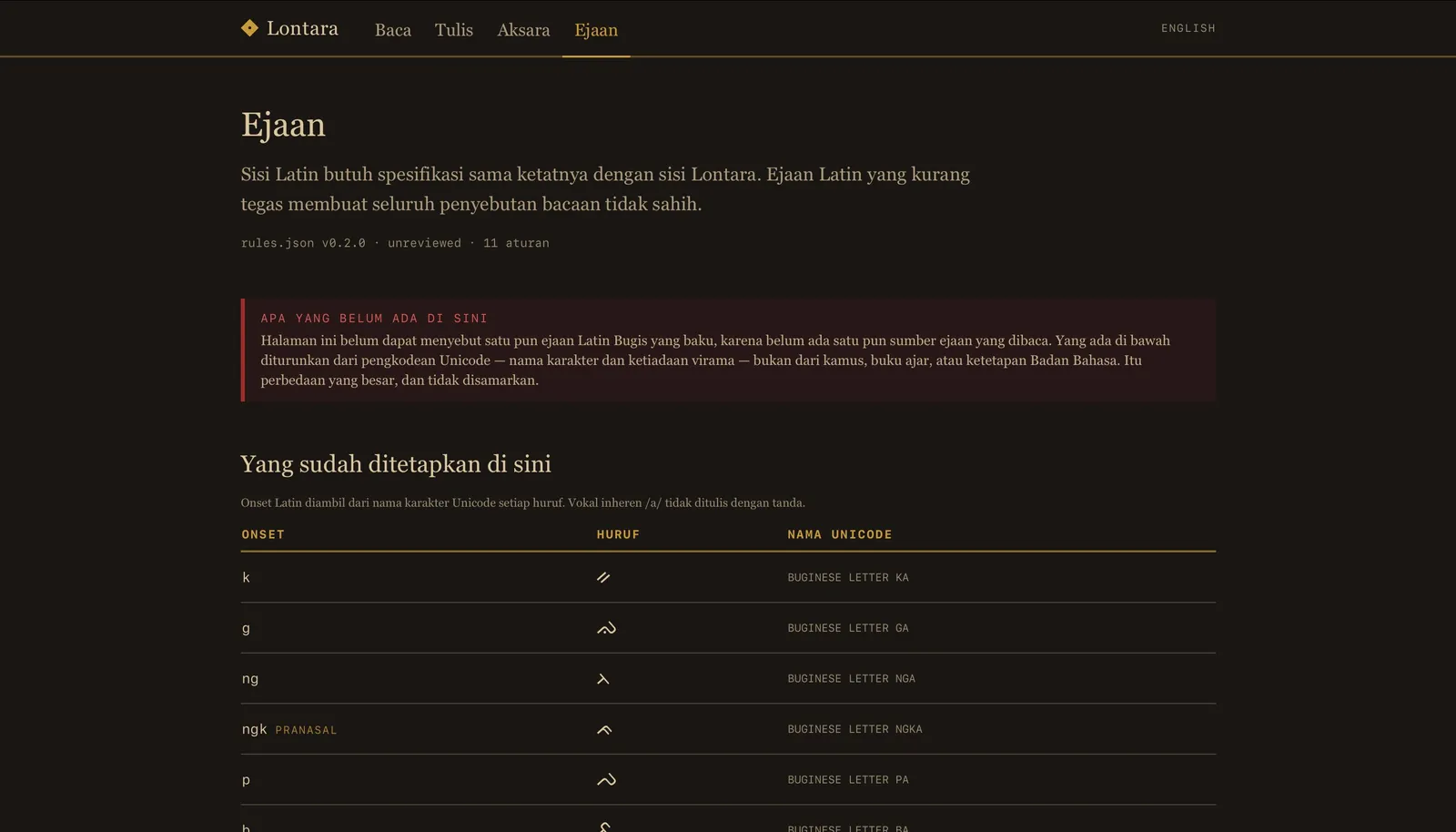The height and width of the screenshot is (832, 1456).
Task: Click the red warning notice heading
Action: click(374, 319)
